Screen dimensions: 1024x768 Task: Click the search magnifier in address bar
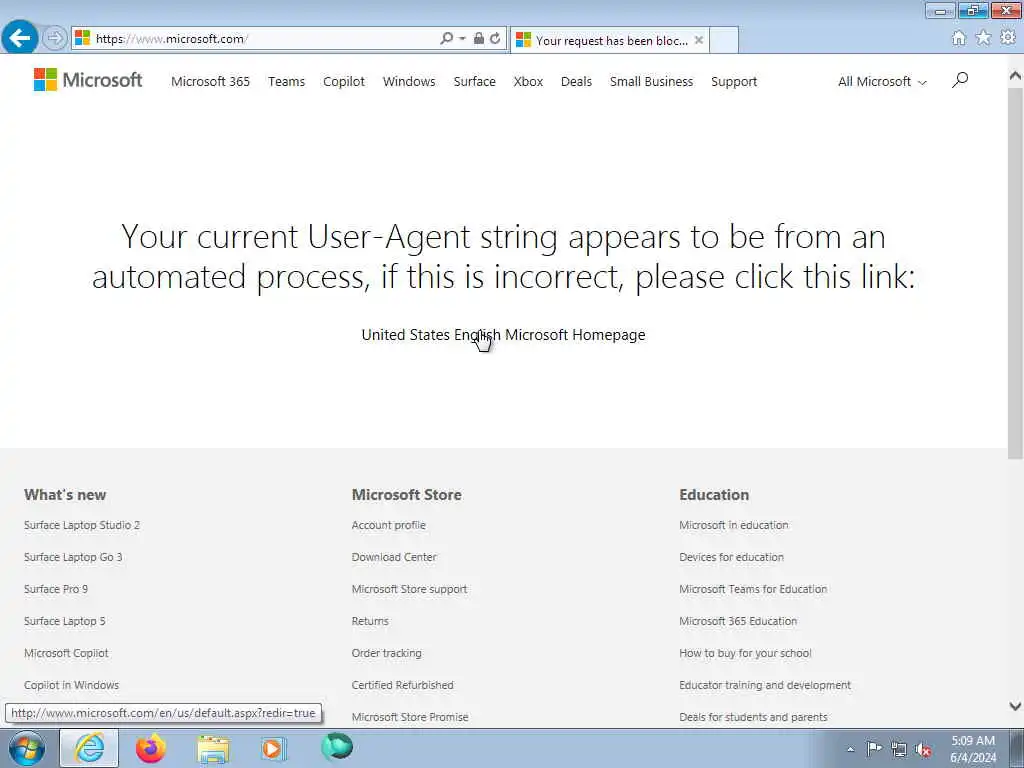pos(446,39)
